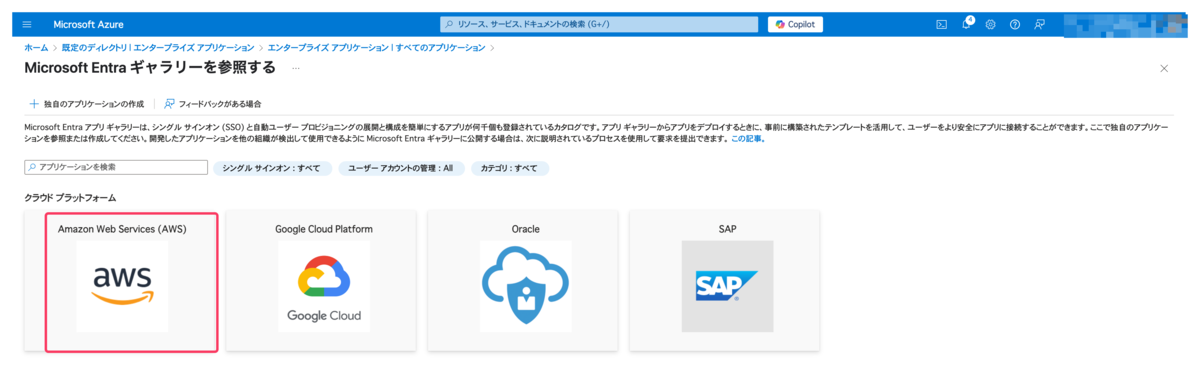Select the Amazon Web Services (AWS) tile
Viewport: 1200px width, 378px height.
122,280
